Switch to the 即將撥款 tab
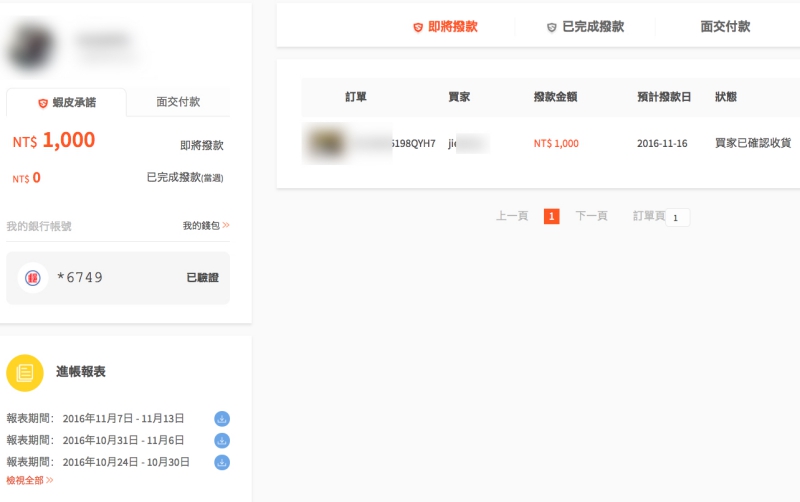This screenshot has height=502, width=800. tap(445, 27)
